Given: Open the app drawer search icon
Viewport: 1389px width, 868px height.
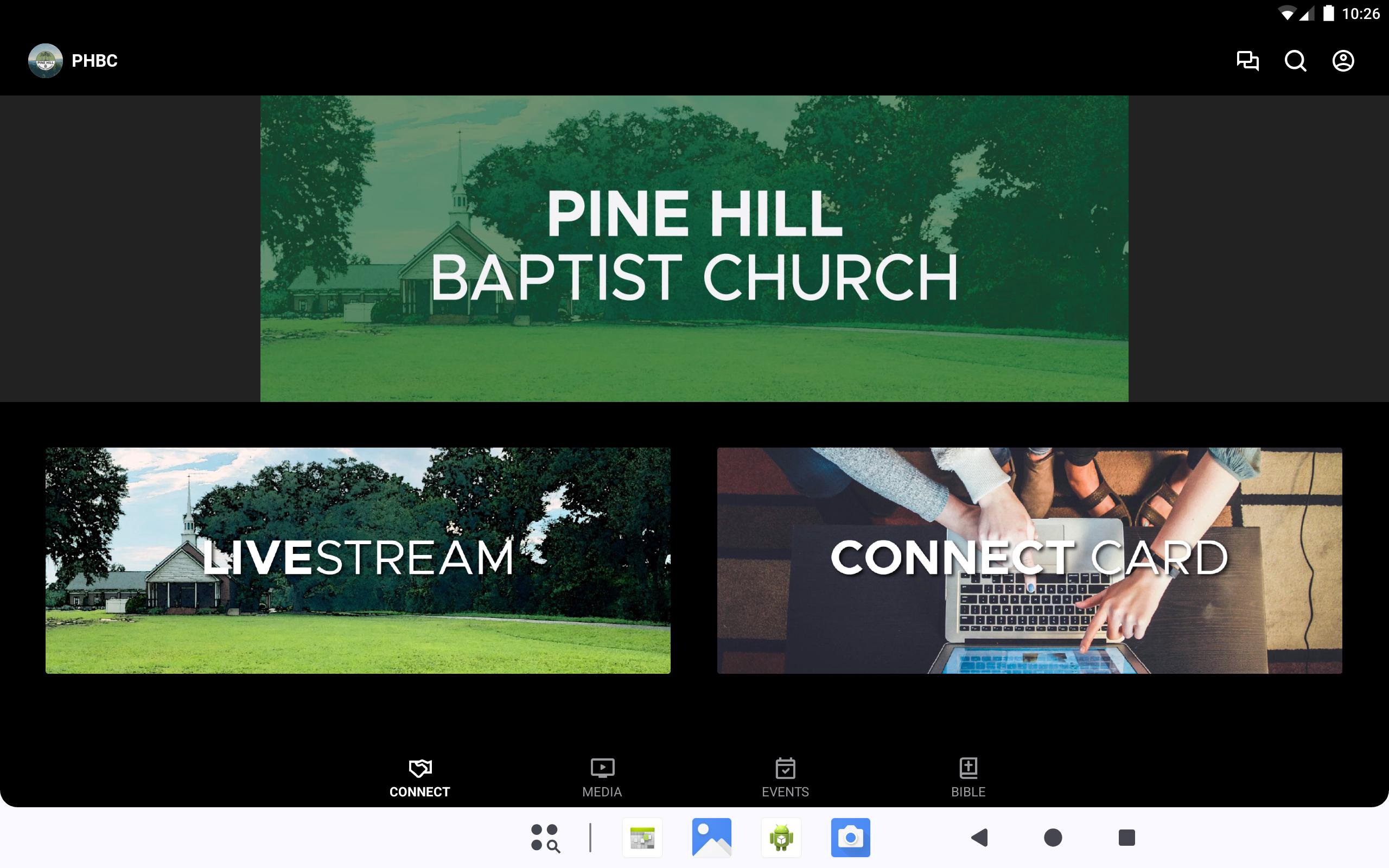Looking at the screenshot, I should click(545, 838).
